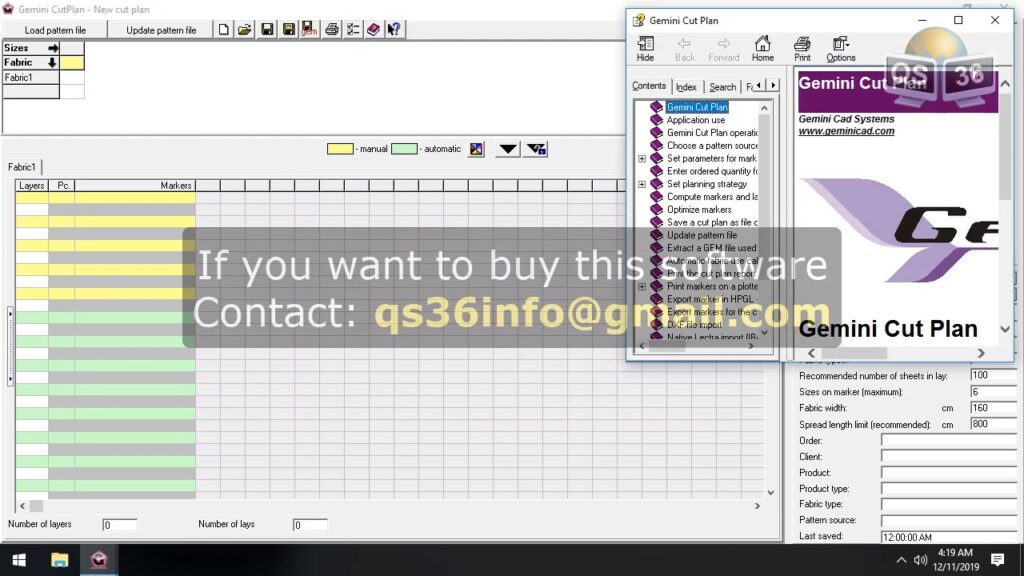Open the black dropdown arrow next to marker icon
This screenshot has height=576, width=1024.
tap(507, 148)
